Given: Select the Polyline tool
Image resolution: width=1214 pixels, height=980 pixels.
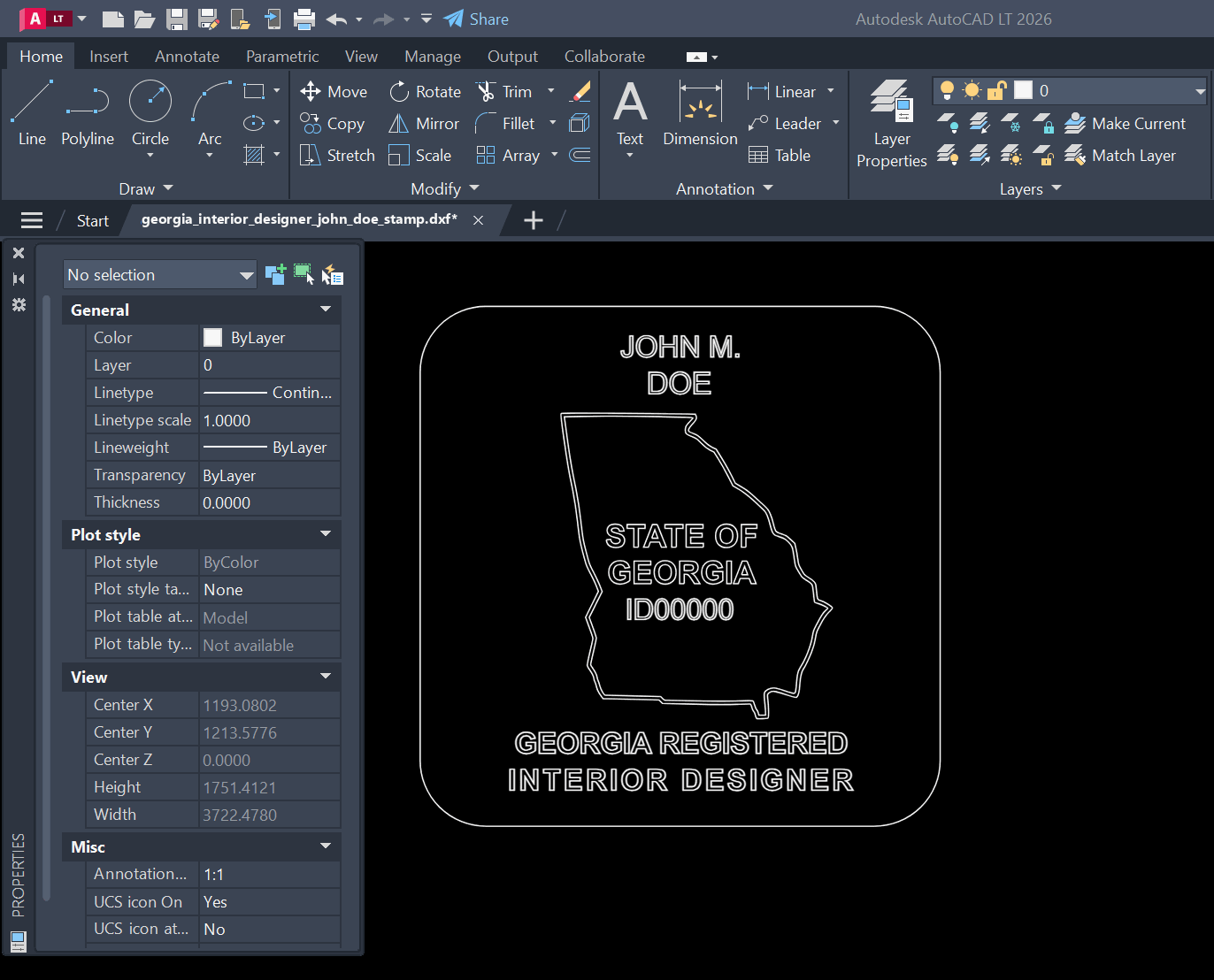Looking at the screenshot, I should click(88, 112).
